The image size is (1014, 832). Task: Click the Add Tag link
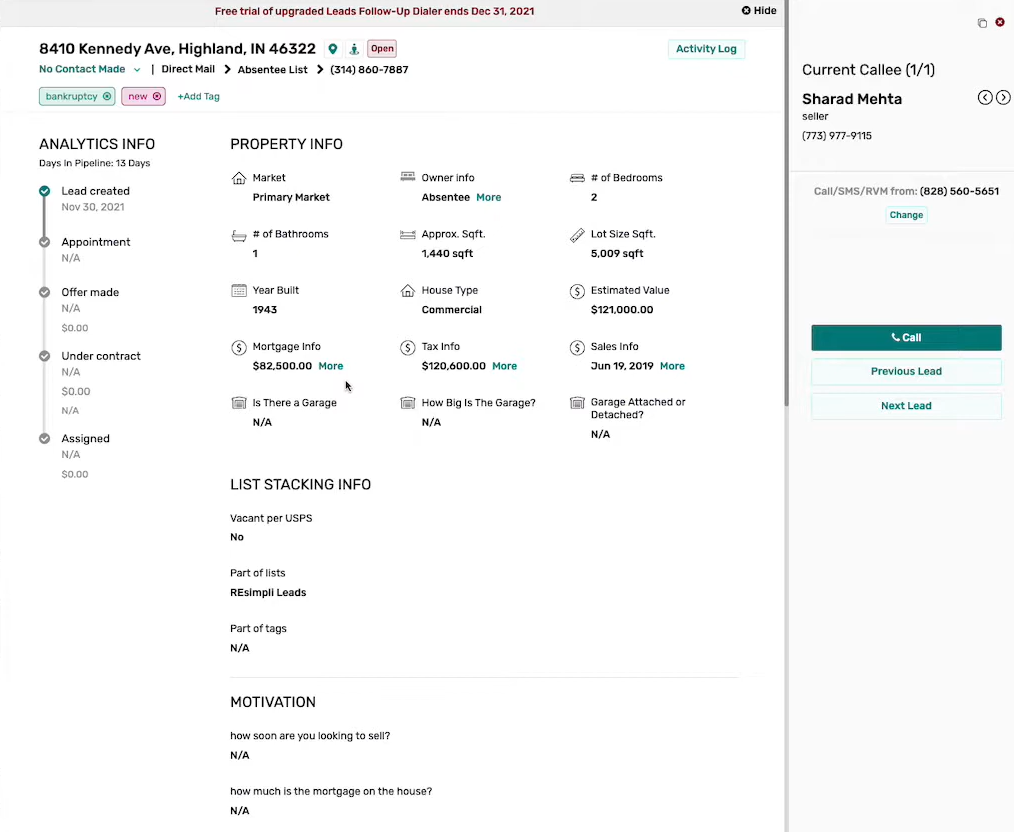(198, 97)
